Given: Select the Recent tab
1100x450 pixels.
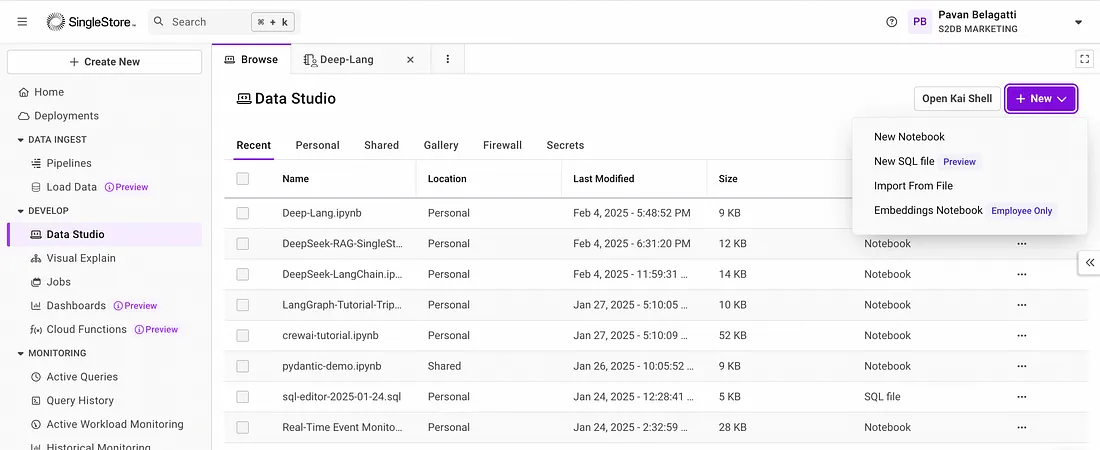Looking at the screenshot, I should point(253,145).
